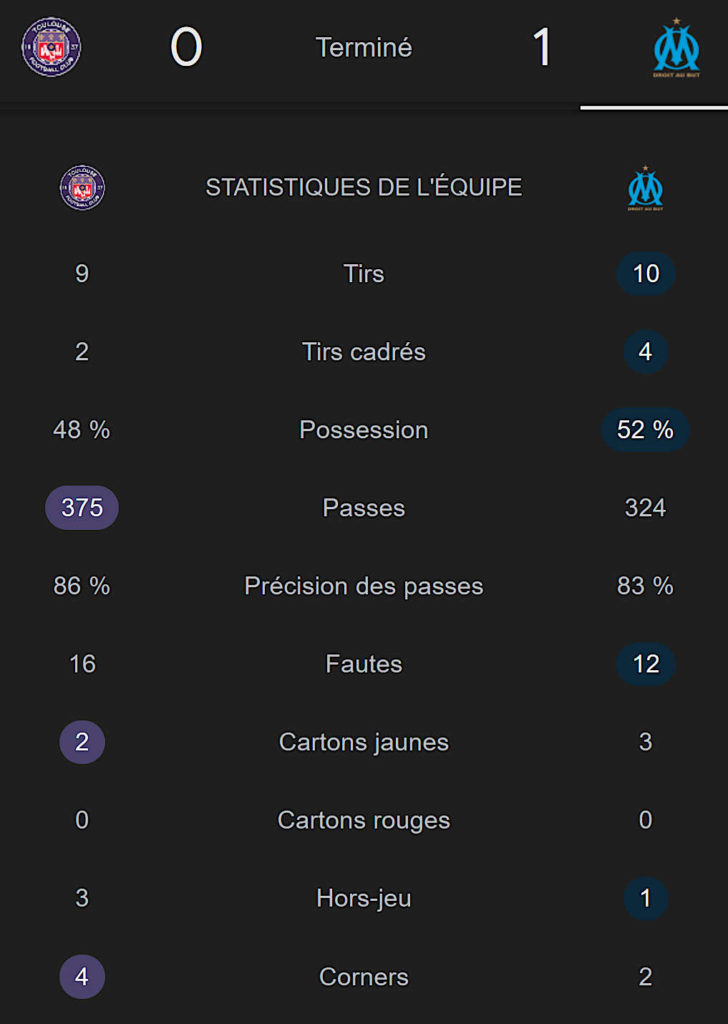The width and height of the screenshot is (728, 1024).
Task: Click the "Tirs cadrés" stat label
Action: pos(364,352)
